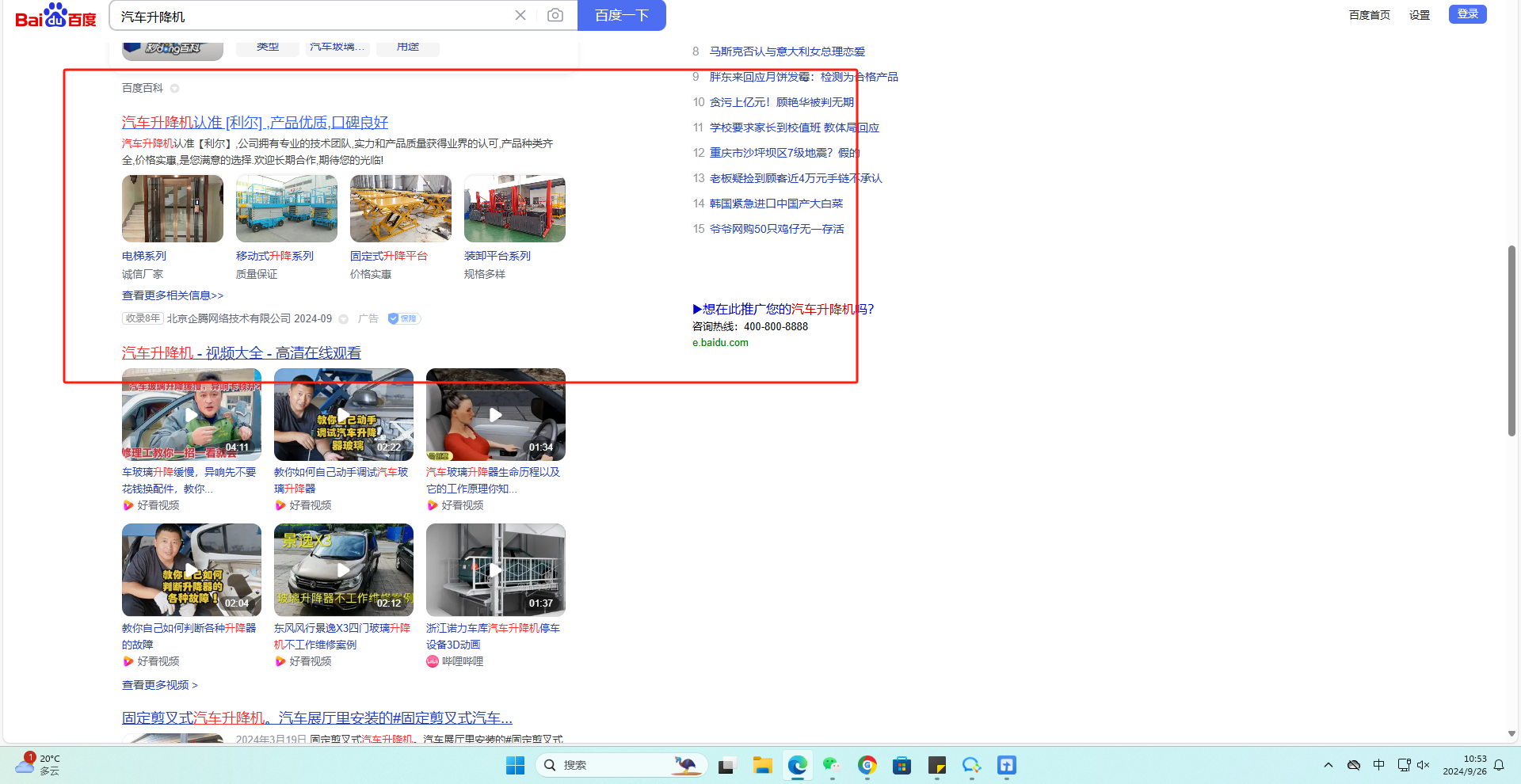Image resolution: width=1521 pixels, height=784 pixels.
Task: Open the 装卸平台系列 product thumbnail
Action: (515, 209)
